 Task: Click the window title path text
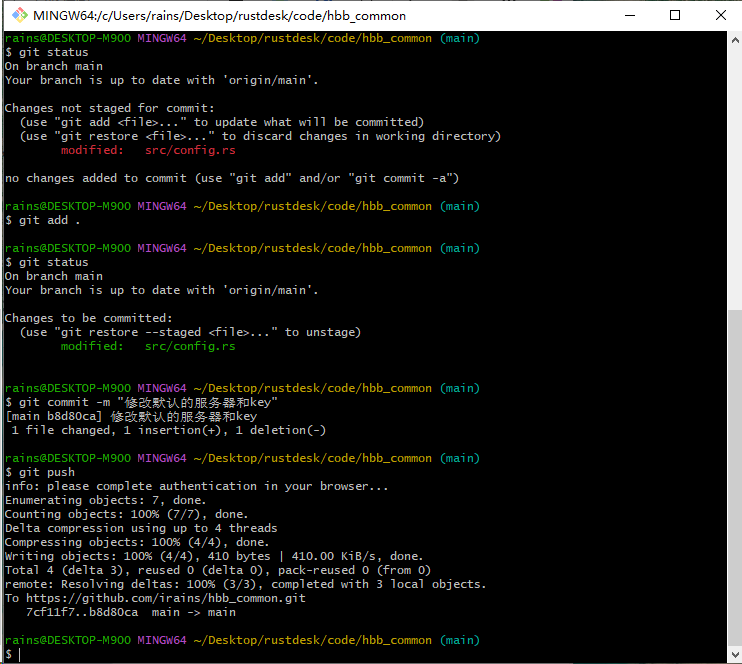pyautogui.click(x=220, y=15)
